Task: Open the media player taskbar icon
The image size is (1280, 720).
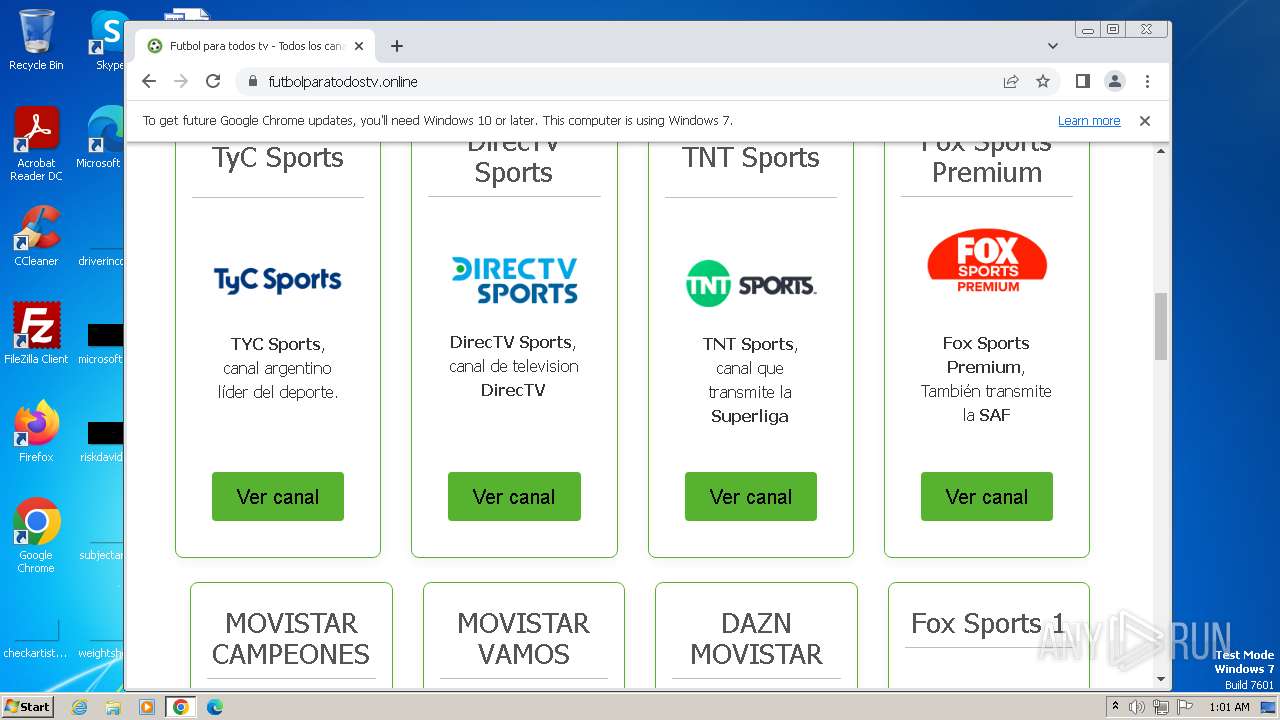Action: point(147,707)
